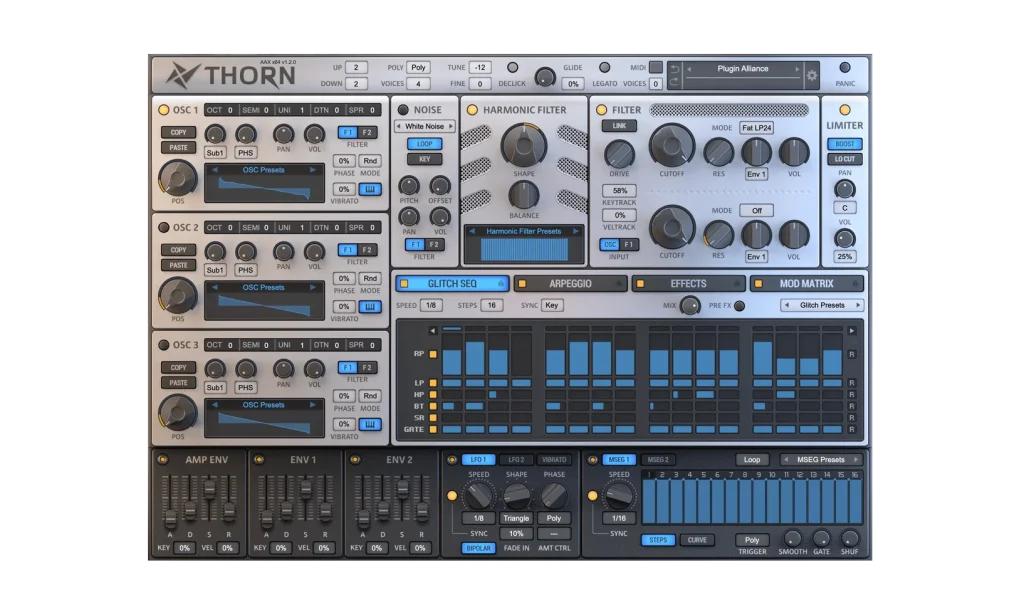Click the AMP ENV settings icon
The width and height of the screenshot is (1024, 612).
(163, 459)
